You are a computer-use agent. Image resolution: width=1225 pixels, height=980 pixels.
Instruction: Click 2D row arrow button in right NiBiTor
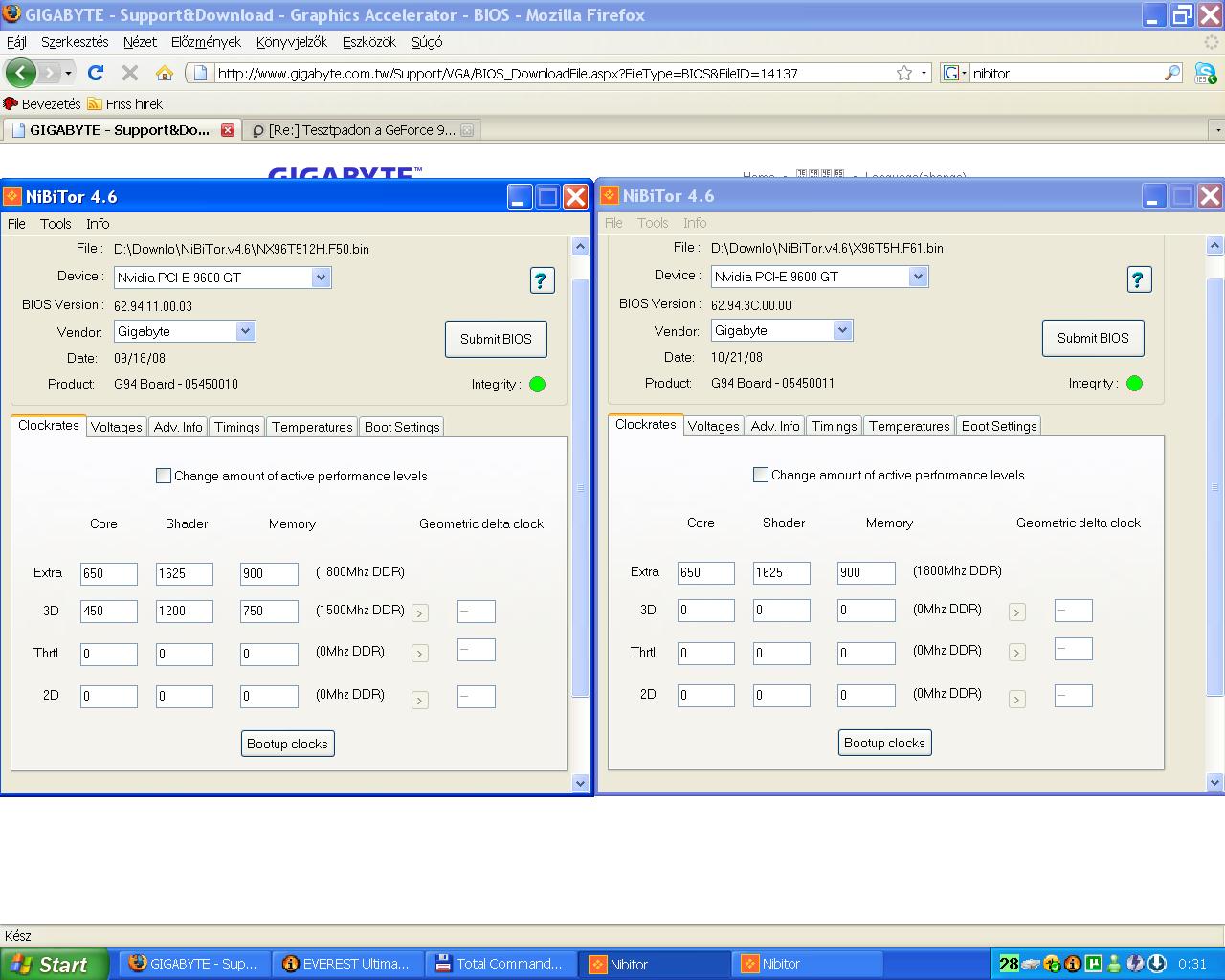coord(1016,699)
